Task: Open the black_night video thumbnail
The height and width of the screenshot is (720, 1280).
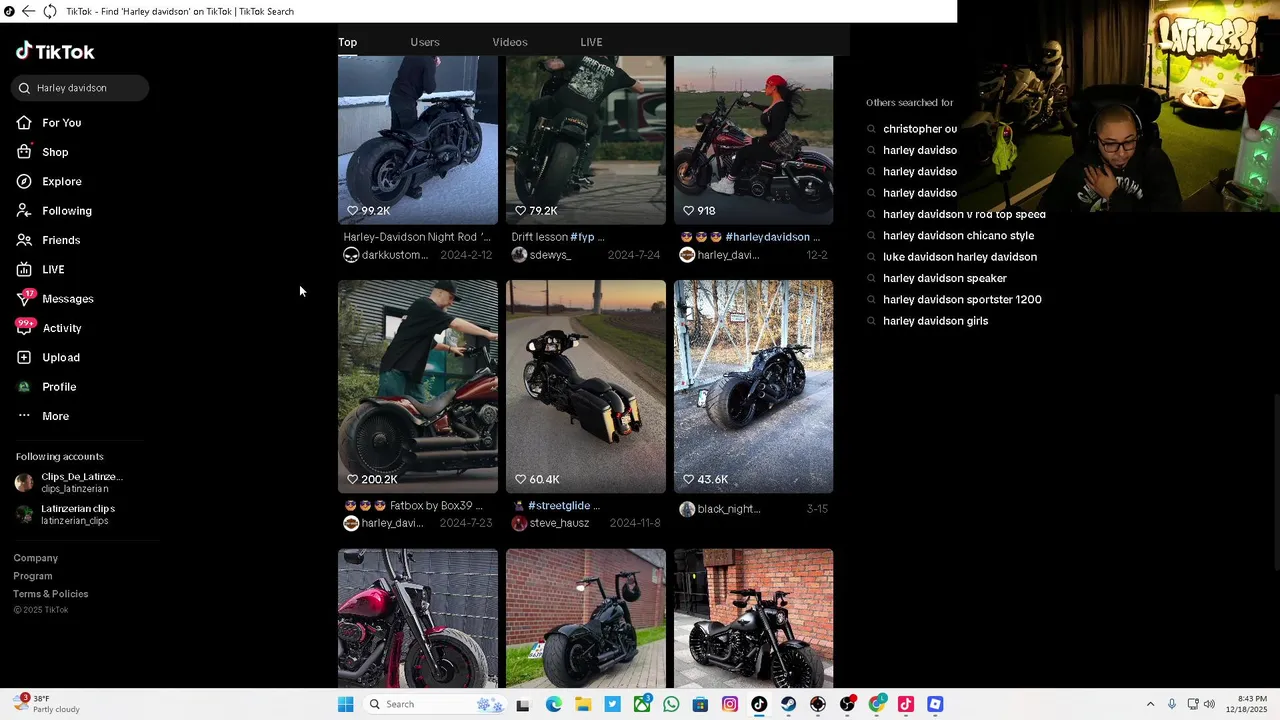Action: click(x=754, y=386)
